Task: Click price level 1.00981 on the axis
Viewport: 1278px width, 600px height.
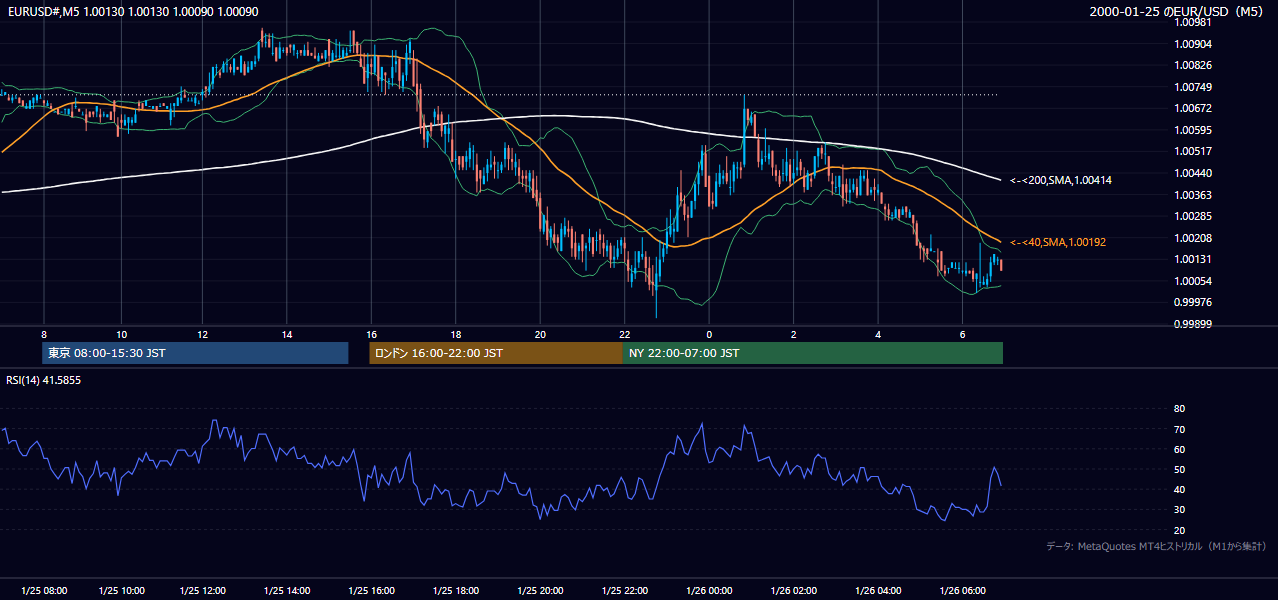Action: click(x=1193, y=22)
